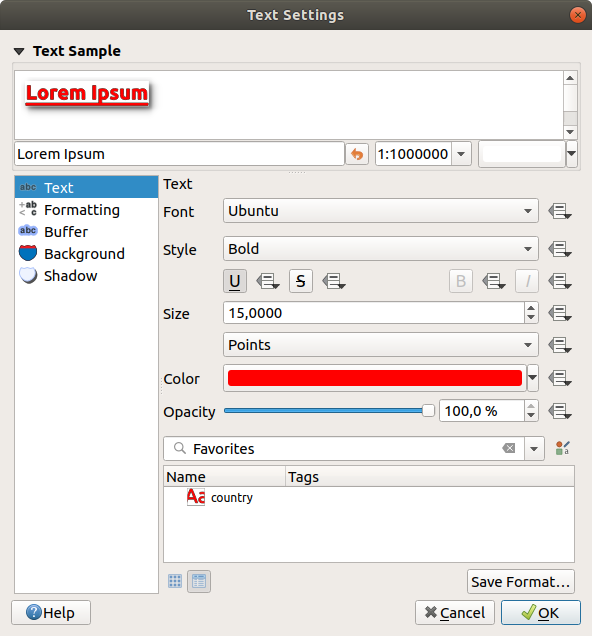The image size is (592, 636).
Task: Click the data-defined override icon for Font
Action: 560,211
